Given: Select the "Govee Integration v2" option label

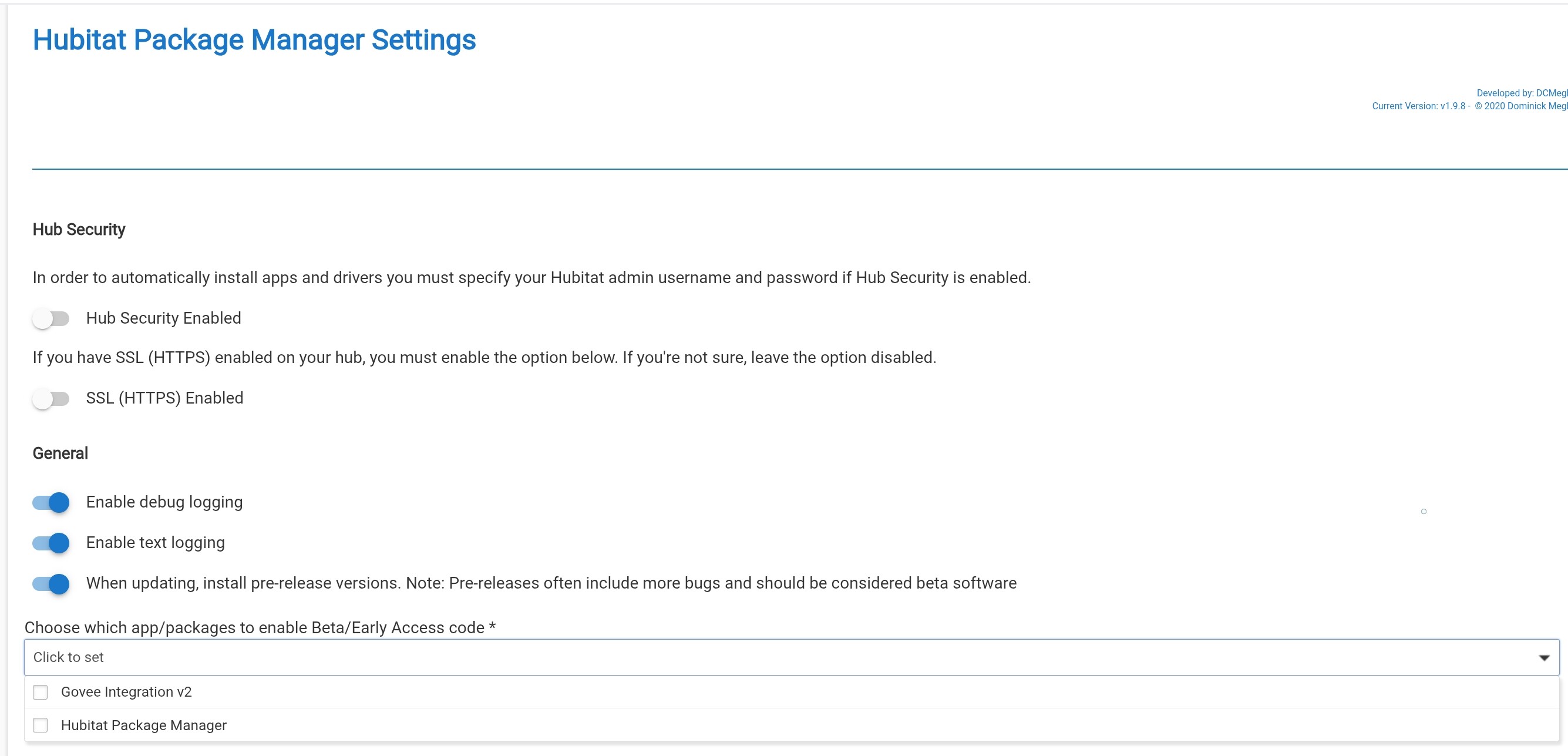Looking at the screenshot, I should coord(126,692).
